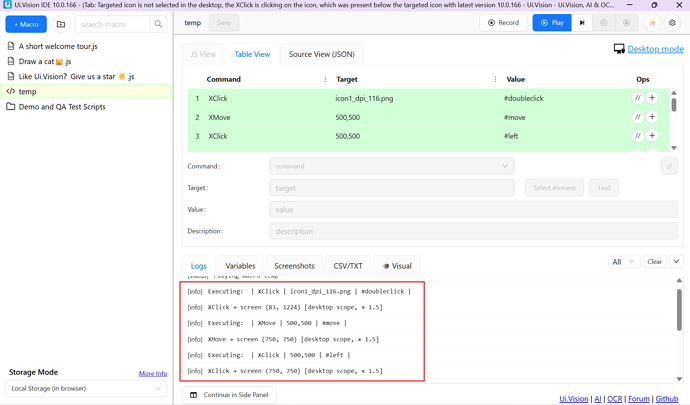Click the Desktop mode monitor icon
690x405 pixels.
pyautogui.click(x=619, y=49)
